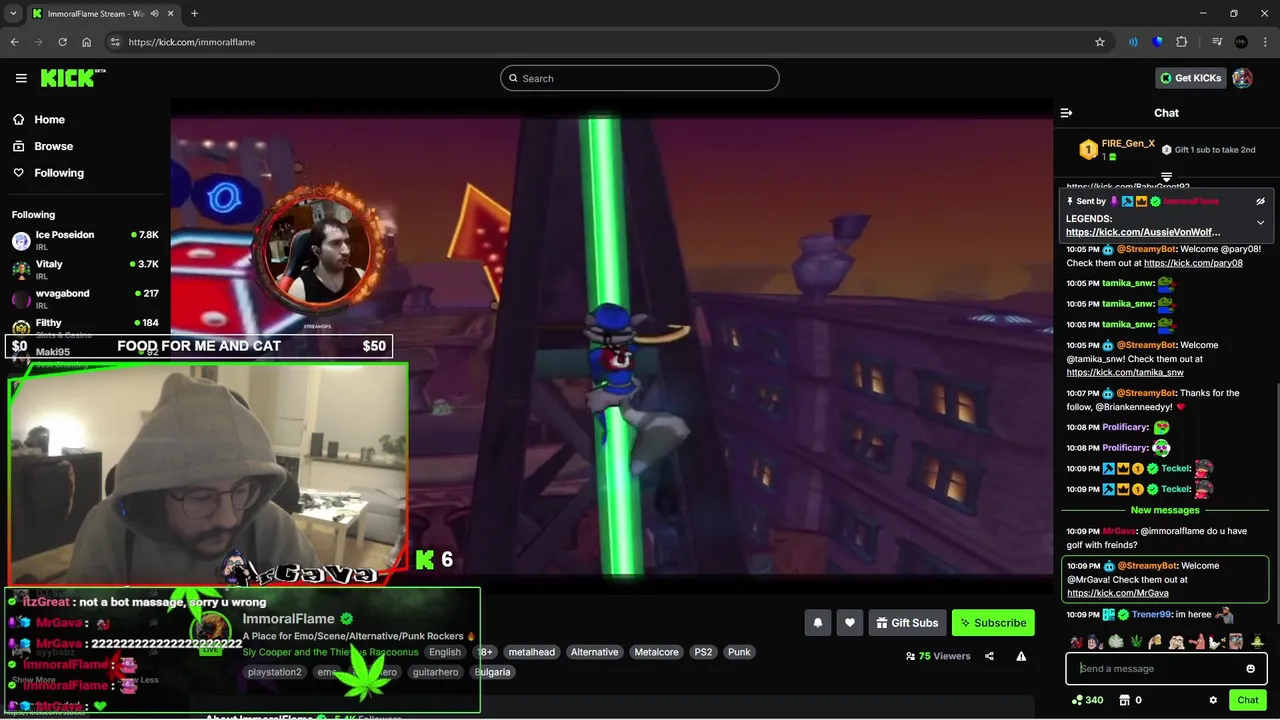
Task: Hide the pinned message
Action: [1260, 201]
